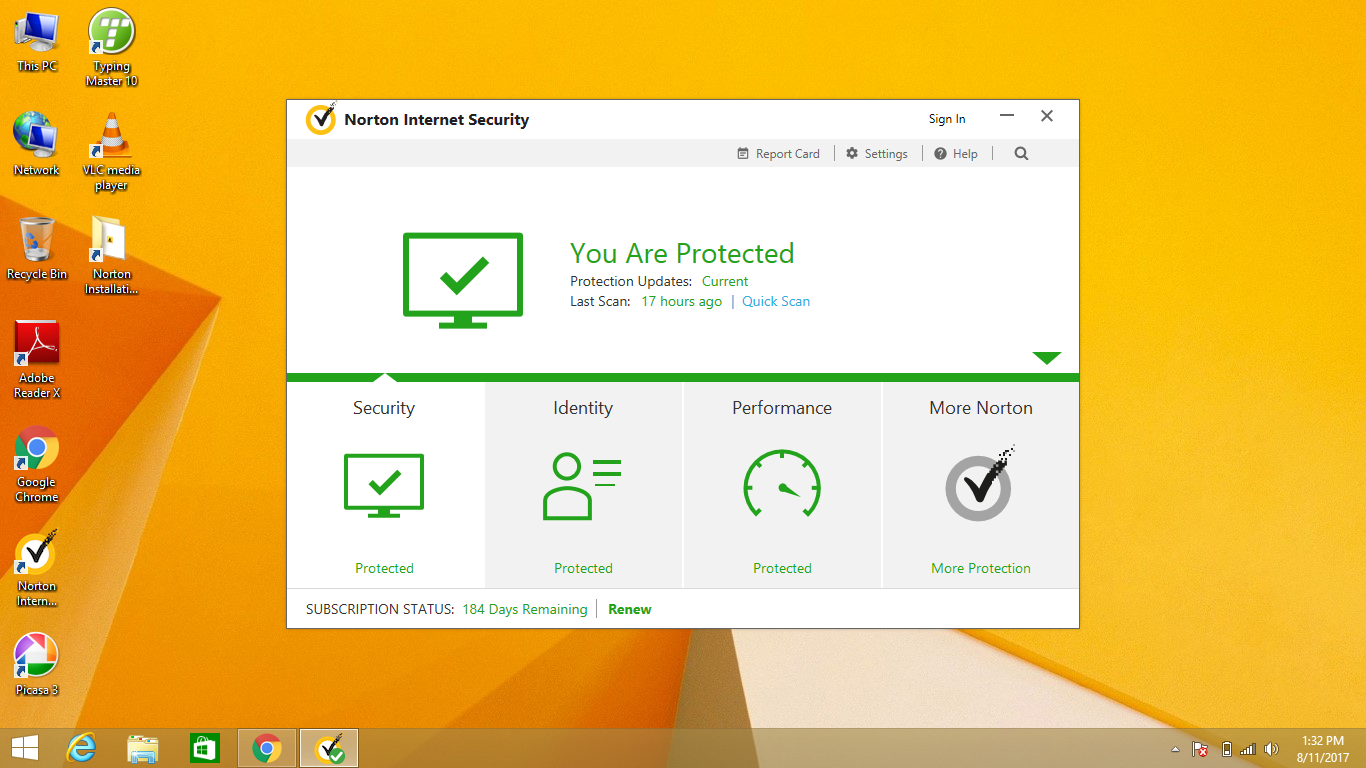Select the Picasa 3 desktop shortcut

click(x=37, y=664)
